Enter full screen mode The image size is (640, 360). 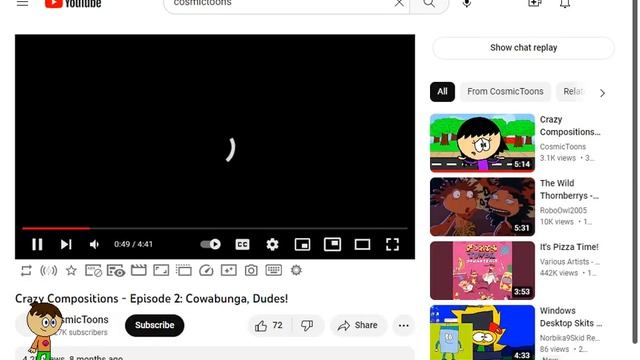[x=392, y=244]
